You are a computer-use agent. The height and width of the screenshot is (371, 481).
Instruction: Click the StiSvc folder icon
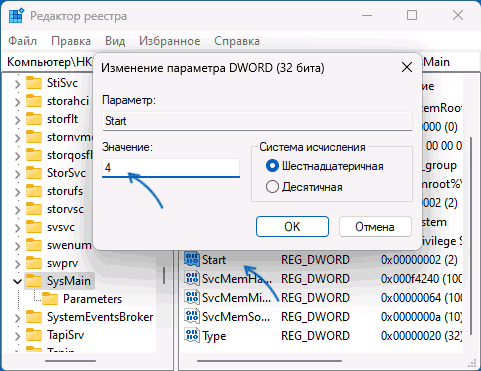coord(34,83)
